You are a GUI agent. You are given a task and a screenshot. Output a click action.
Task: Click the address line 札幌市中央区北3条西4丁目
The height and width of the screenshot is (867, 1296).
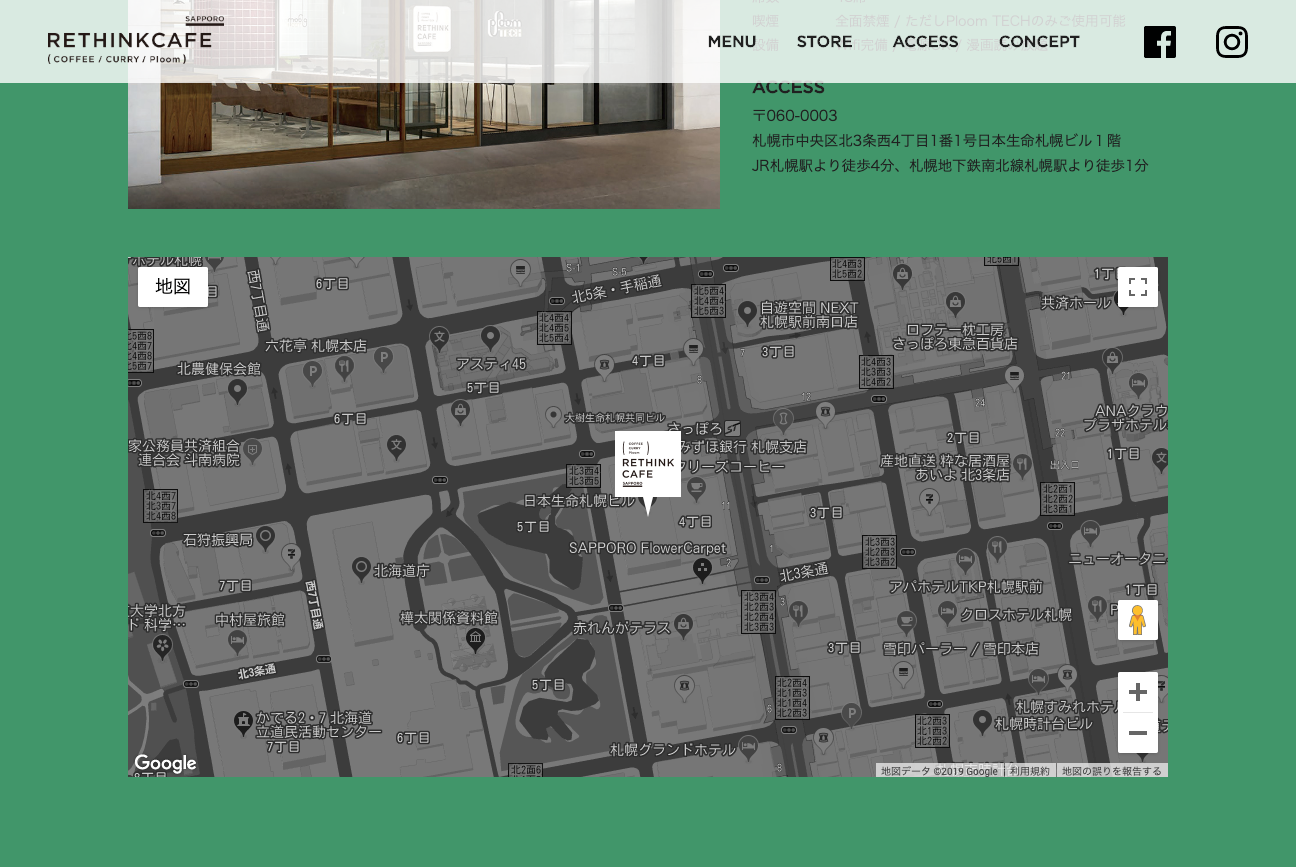(x=937, y=141)
